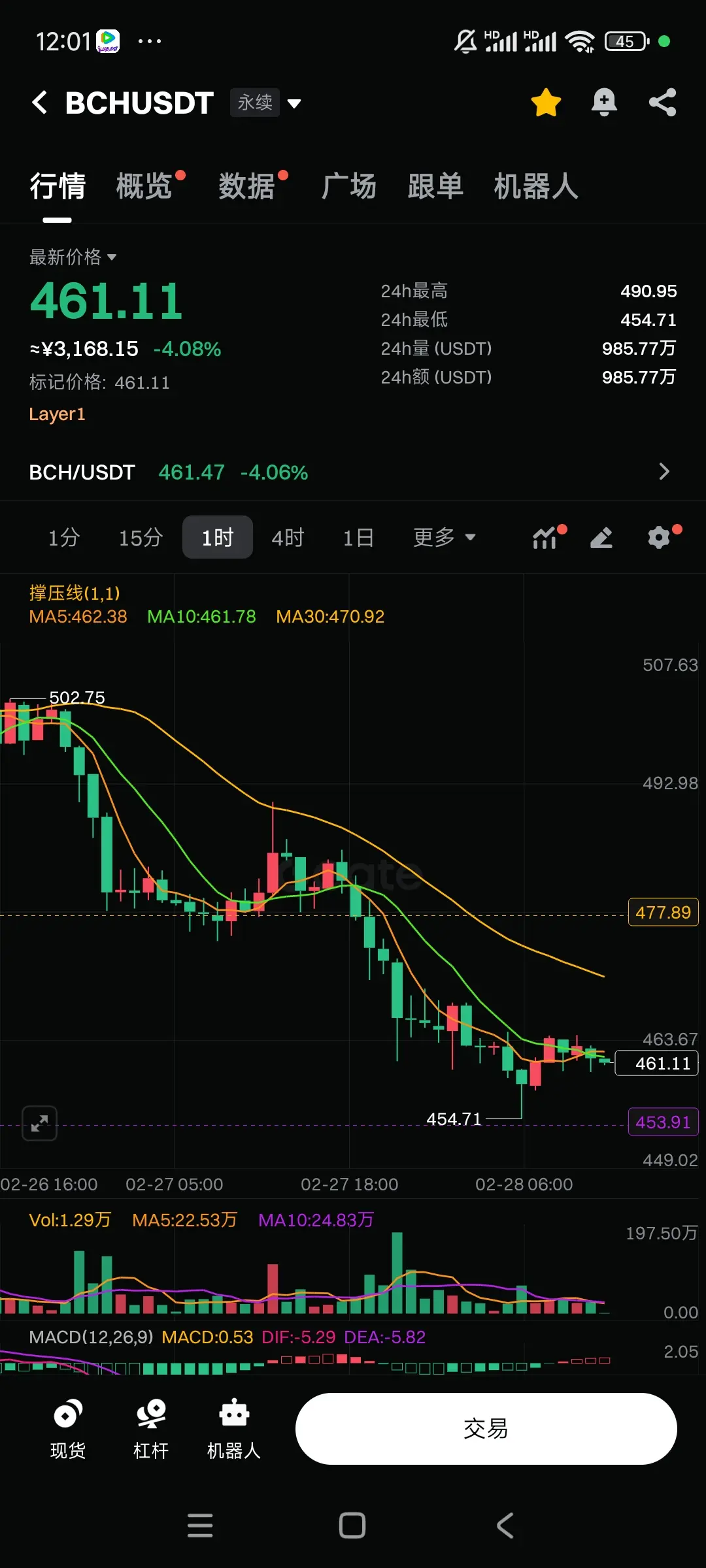Screen dimensions: 706x1568
Task: Tap the 标记价格: 461.11 mark price text
Action: 99,382
